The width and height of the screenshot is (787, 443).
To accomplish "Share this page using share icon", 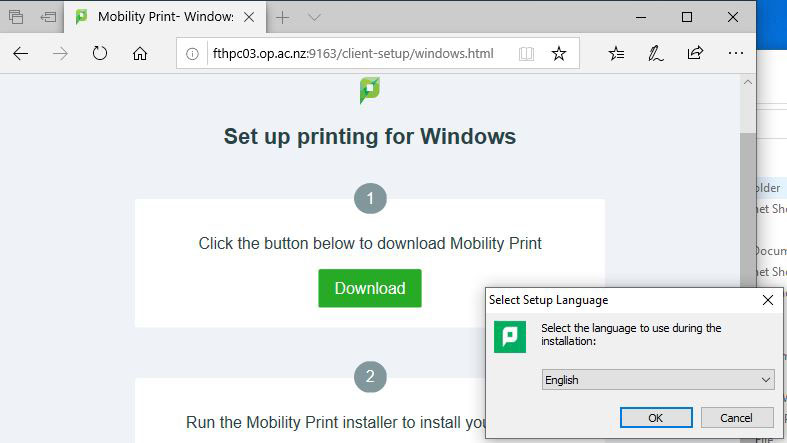I will (x=695, y=53).
